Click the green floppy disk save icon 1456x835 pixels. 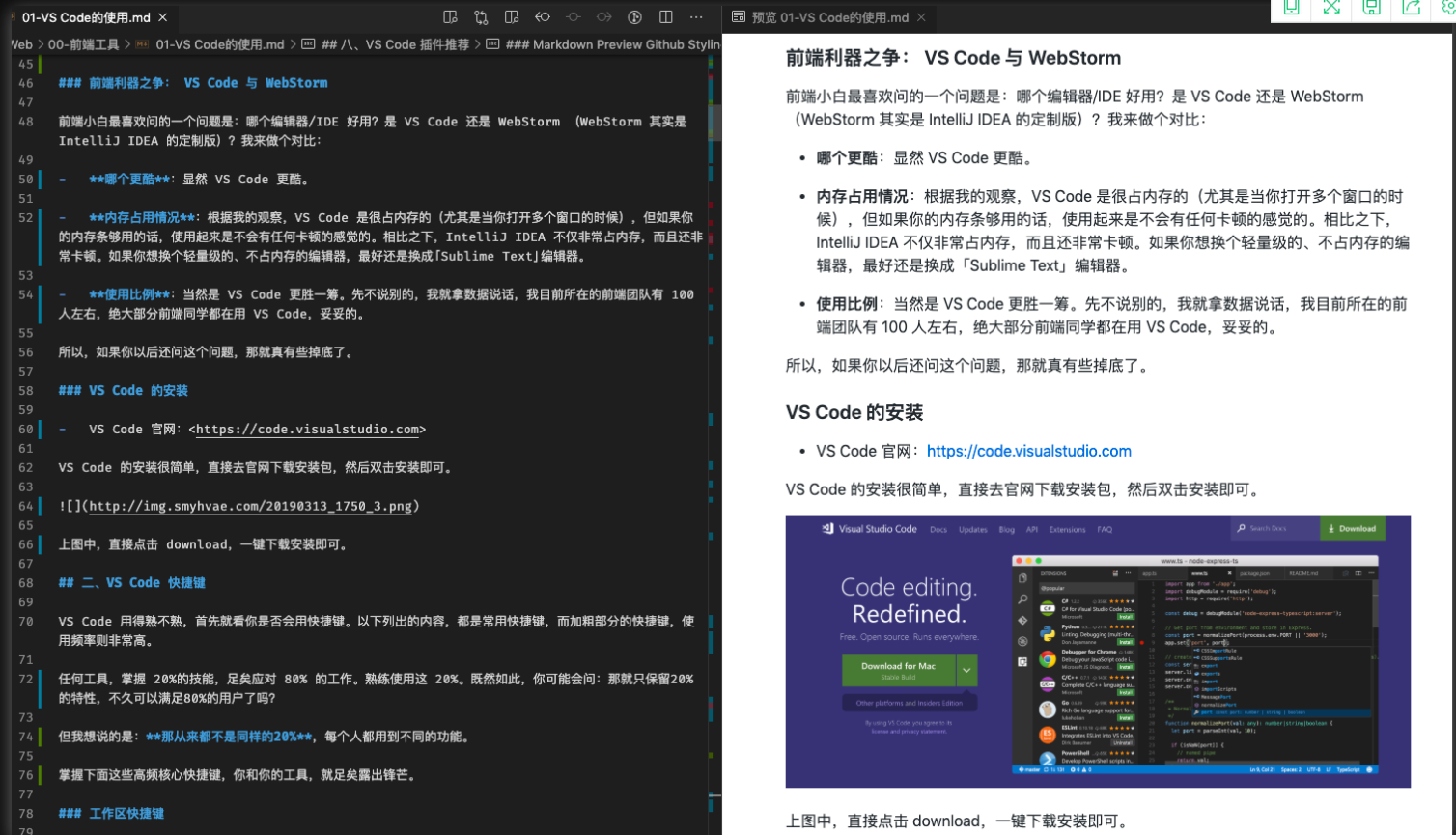1371,7
